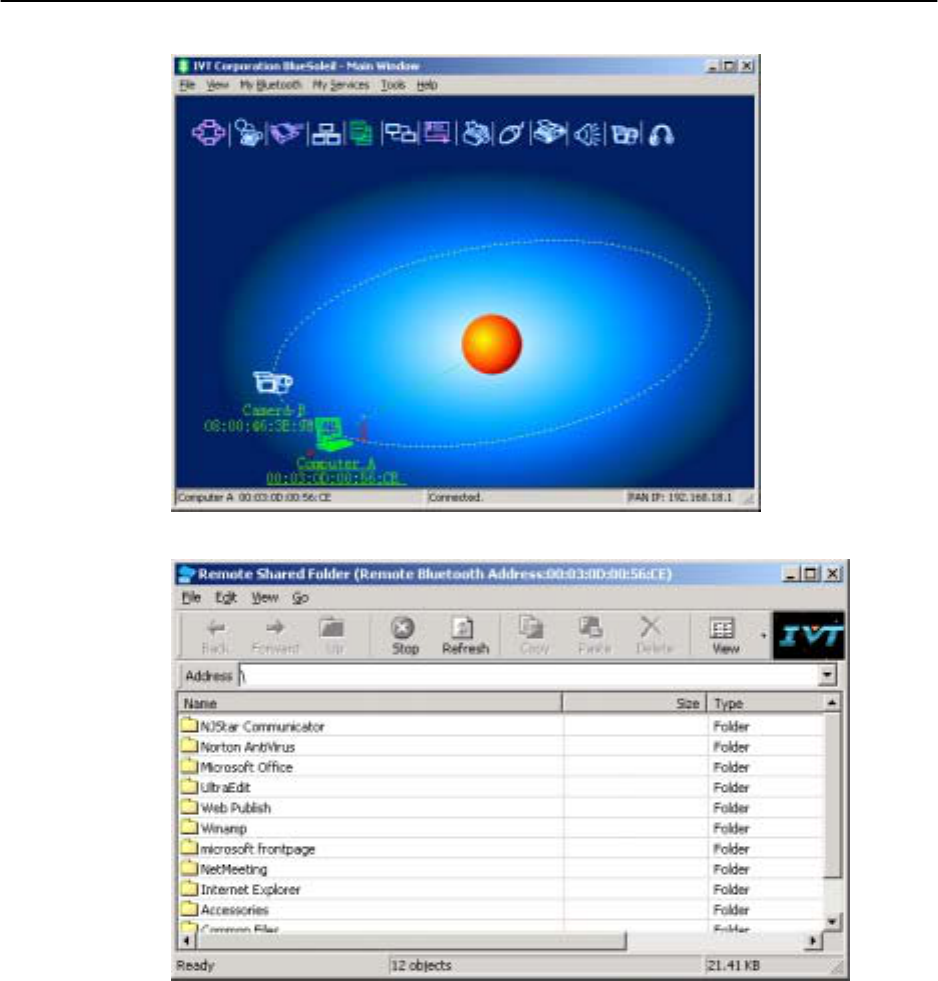Image resolution: width=938 pixels, height=981 pixels.
Task: Click the horizontal scrollbar left arrow
Action: click(186, 940)
